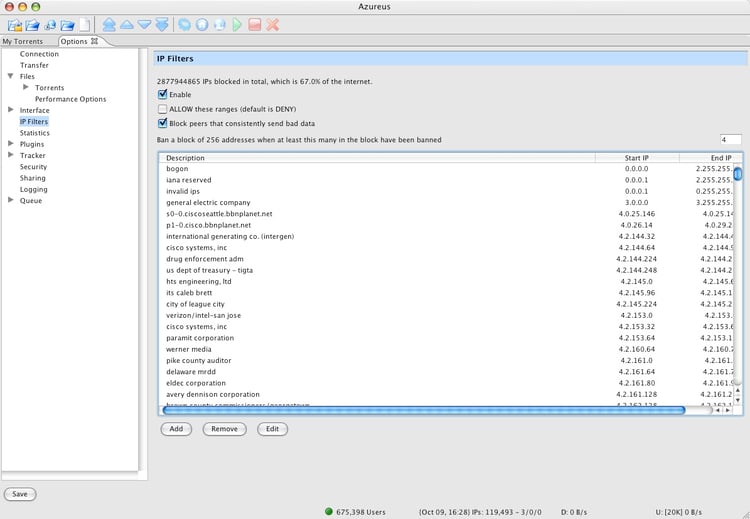This screenshot has width=750, height=519.
Task: Click the Save button
Action: pyautogui.click(x=20, y=494)
